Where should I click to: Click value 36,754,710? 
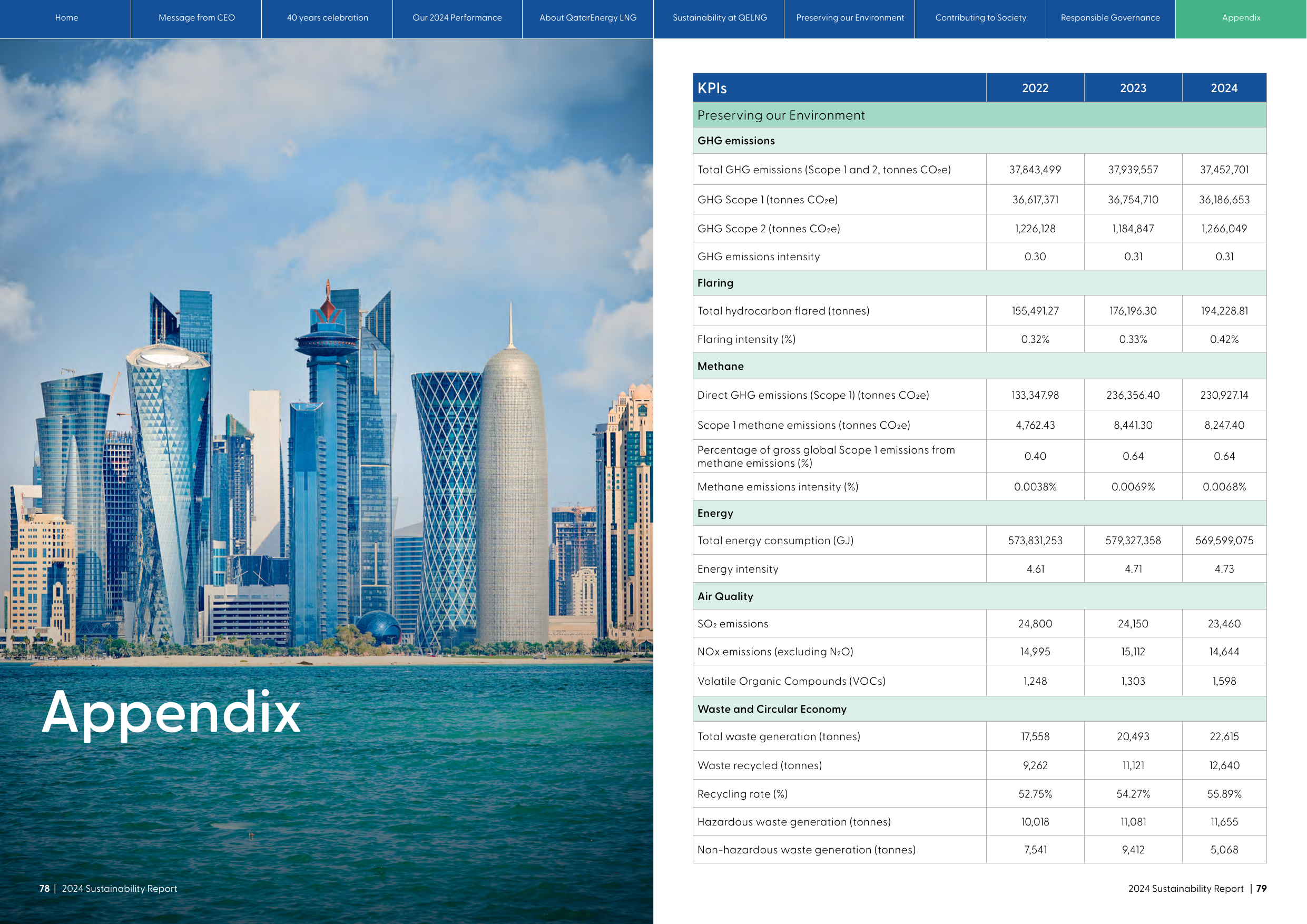click(x=1133, y=200)
